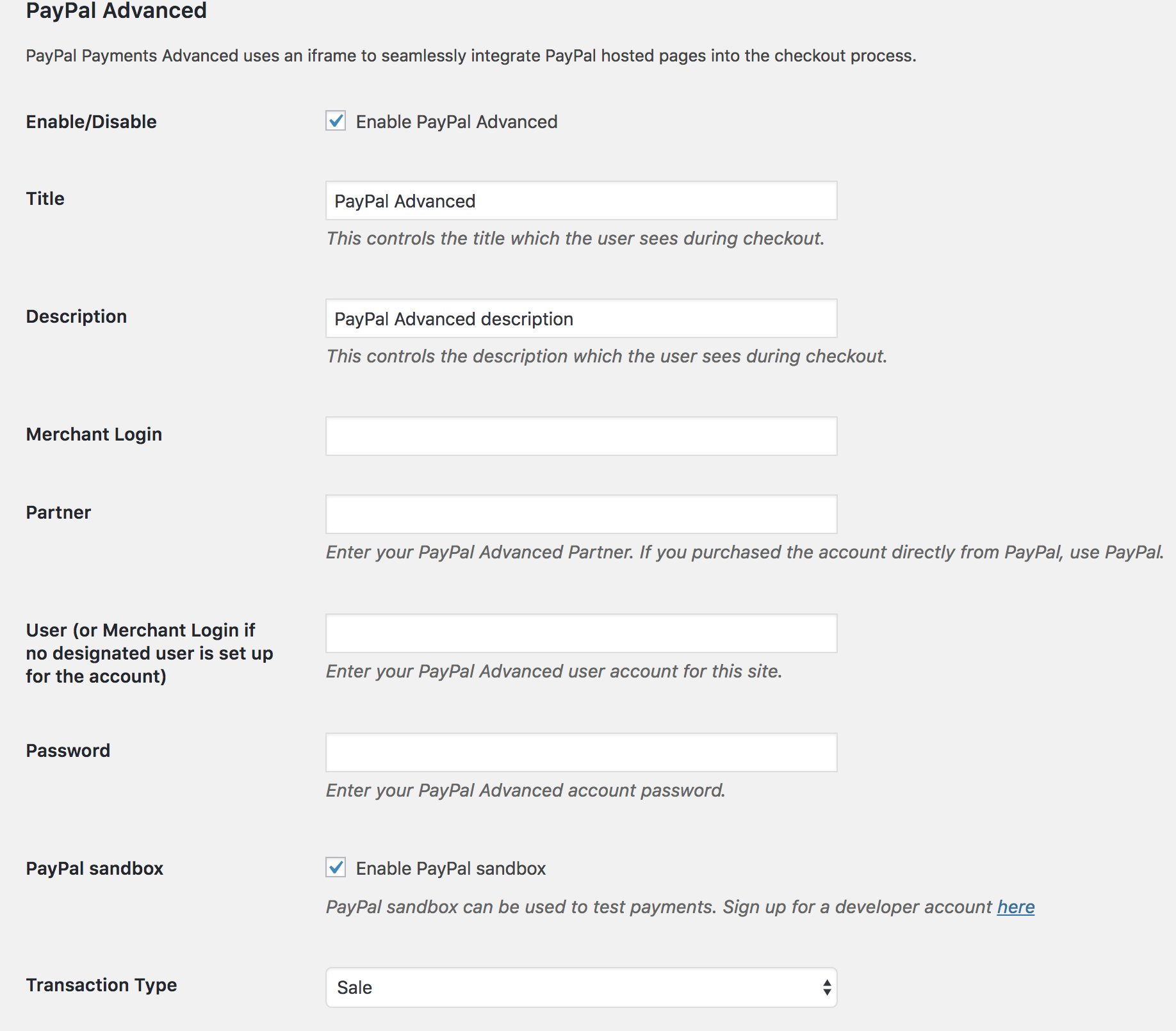Viewport: 1176px width, 1031px height.
Task: Click the Partner field label
Action: click(x=58, y=512)
